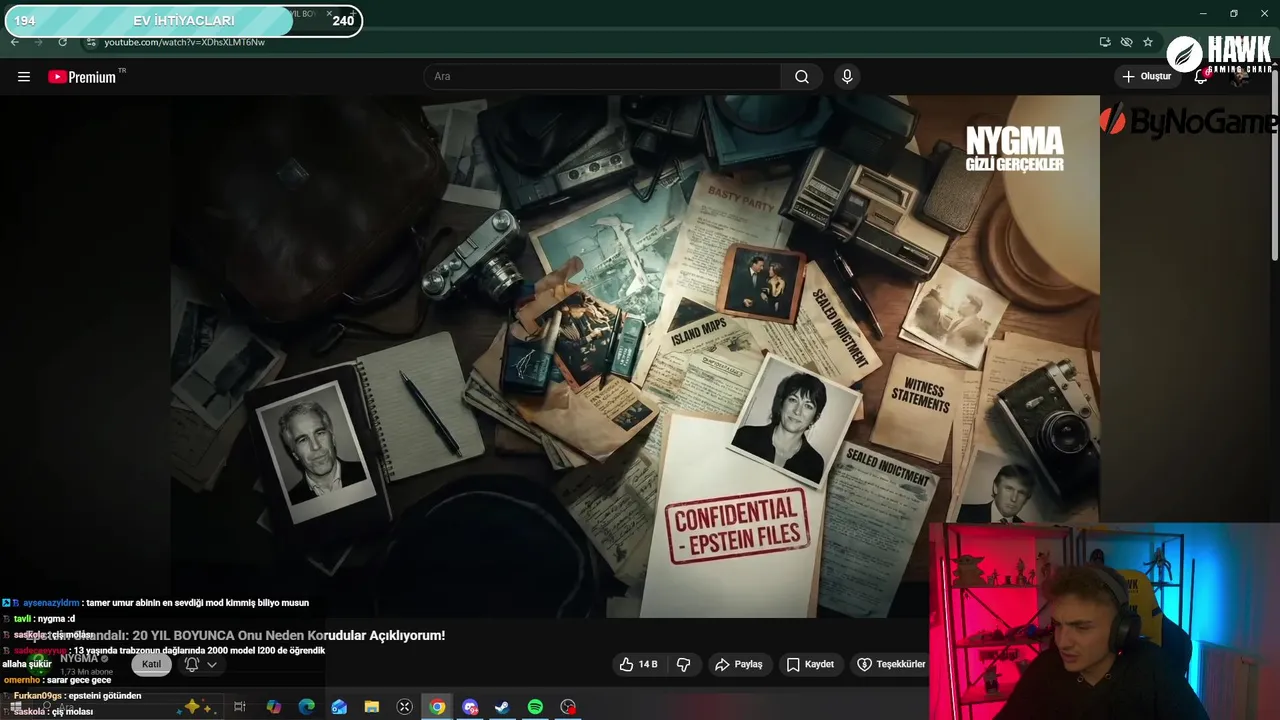Open Discord from the taskbar
The image size is (1280, 720).
pos(470,707)
